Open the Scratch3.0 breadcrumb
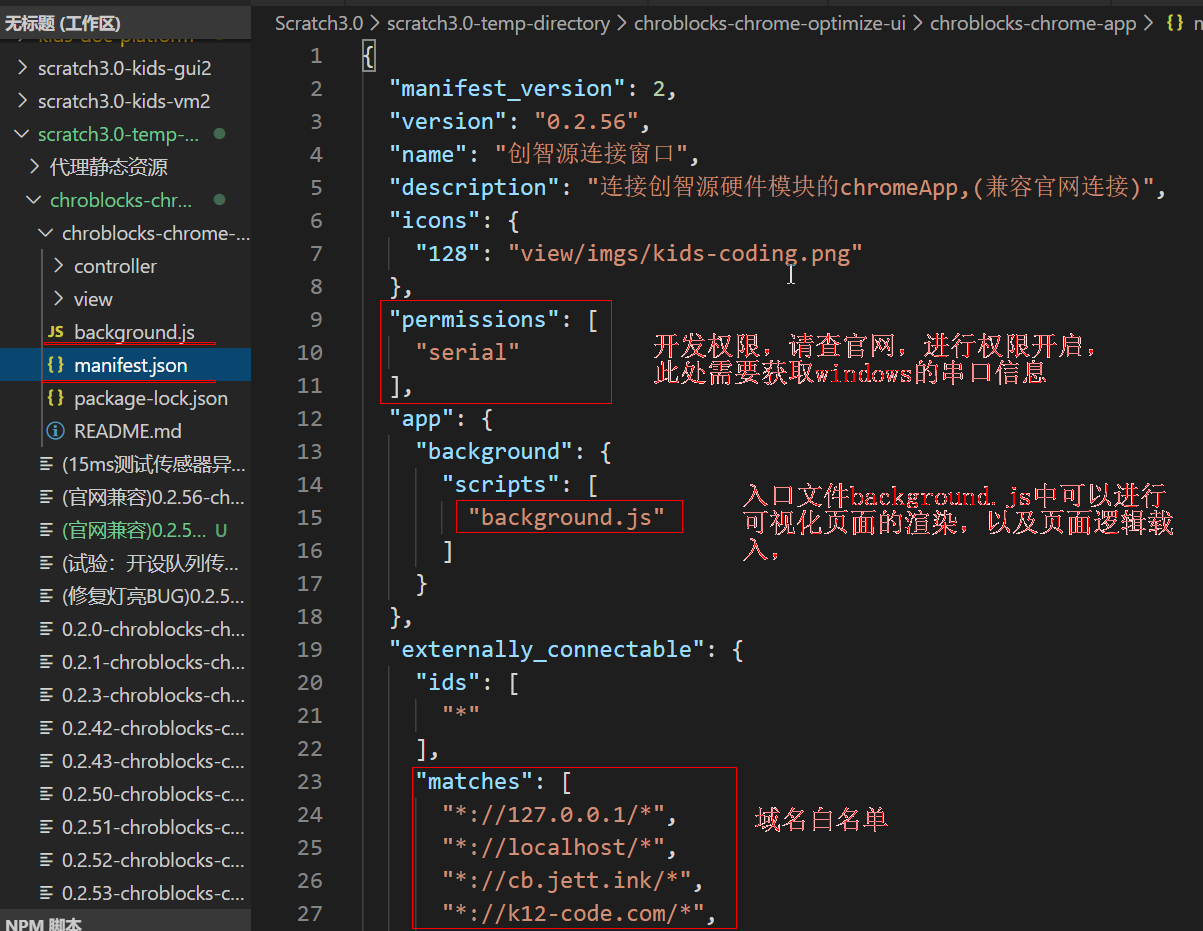Viewport: 1203px width, 931px height. 318,22
